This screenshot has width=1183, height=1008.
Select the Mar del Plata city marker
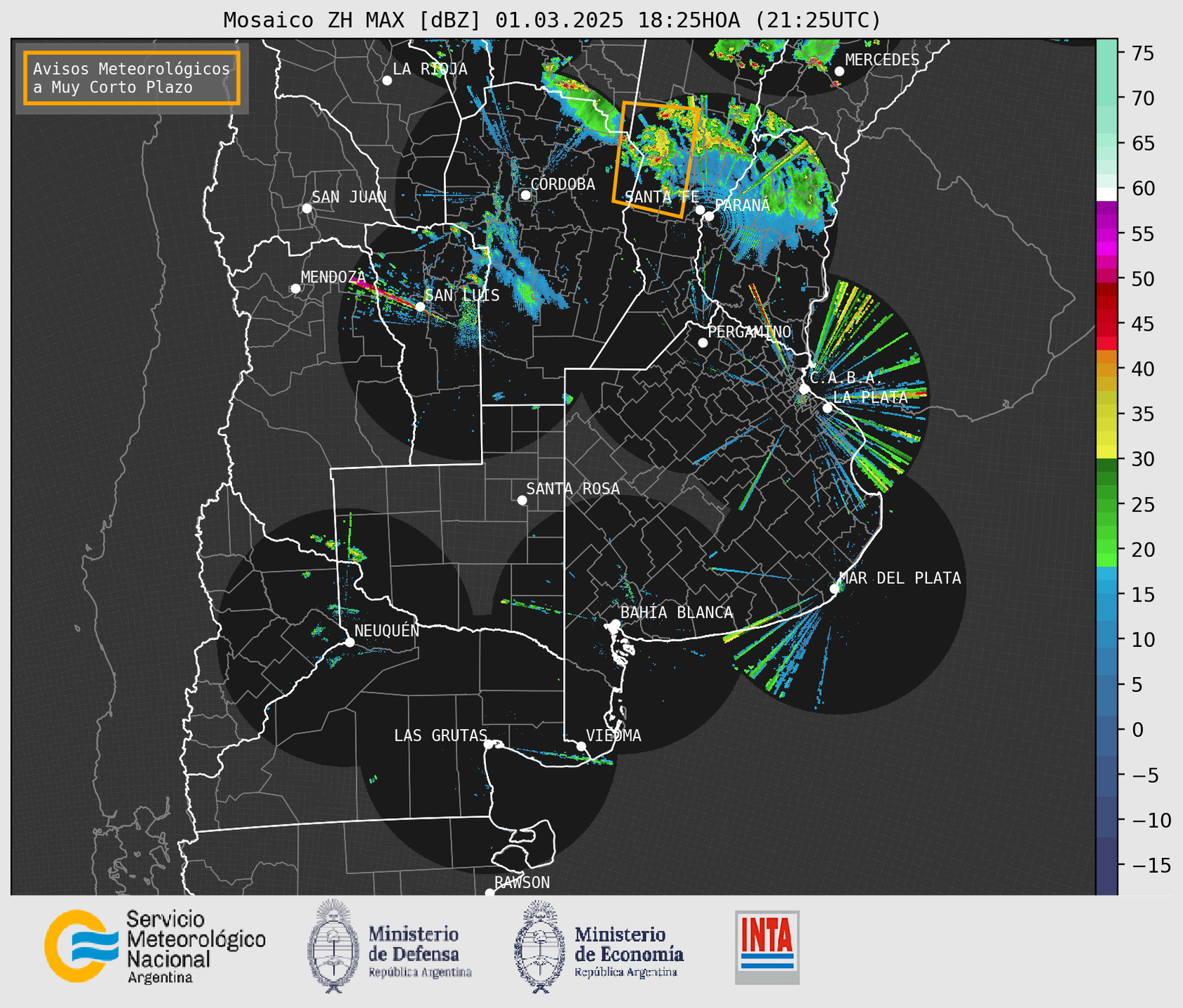tap(834, 589)
